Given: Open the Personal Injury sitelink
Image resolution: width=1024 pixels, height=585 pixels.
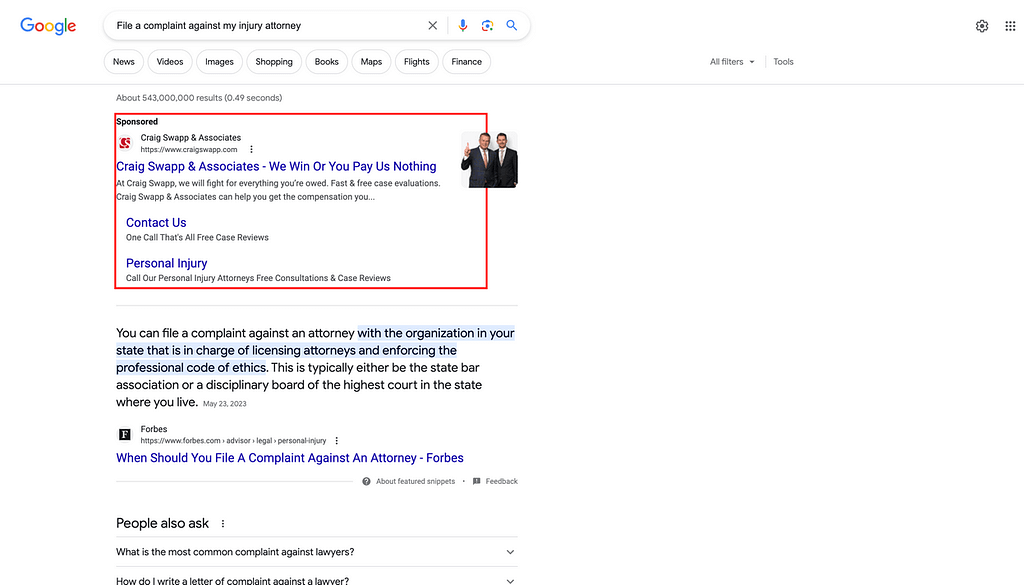Looking at the screenshot, I should 167,263.
